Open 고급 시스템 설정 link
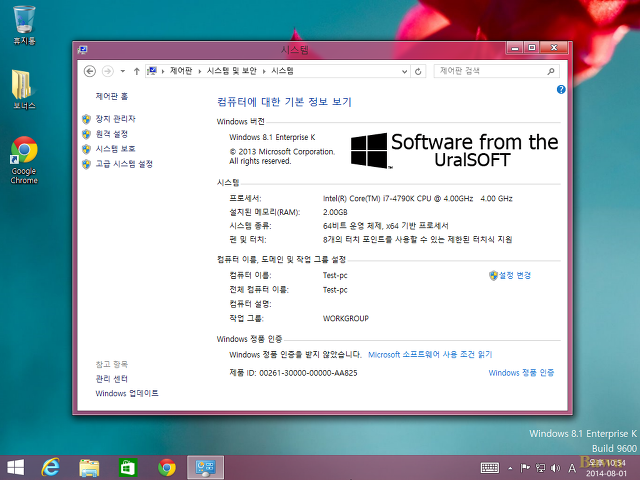Screen dimensions: 640x480 (x=124, y=164)
